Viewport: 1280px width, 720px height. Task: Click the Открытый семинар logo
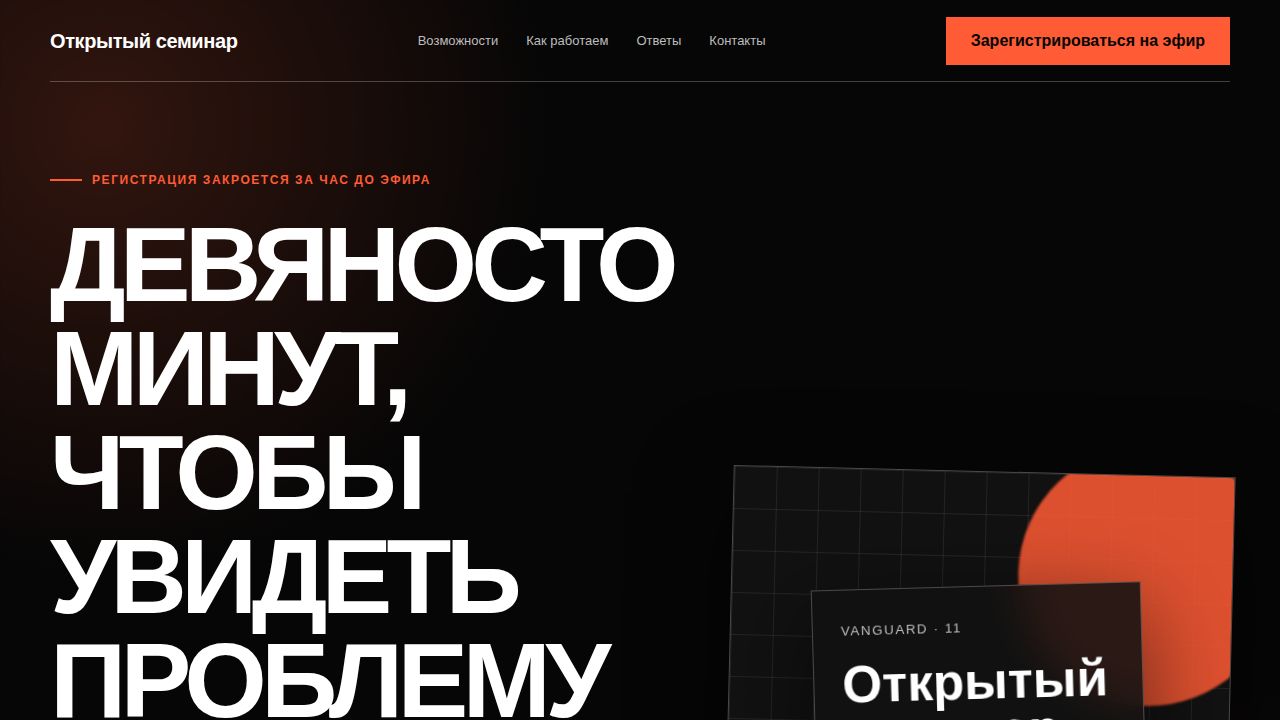(x=144, y=41)
